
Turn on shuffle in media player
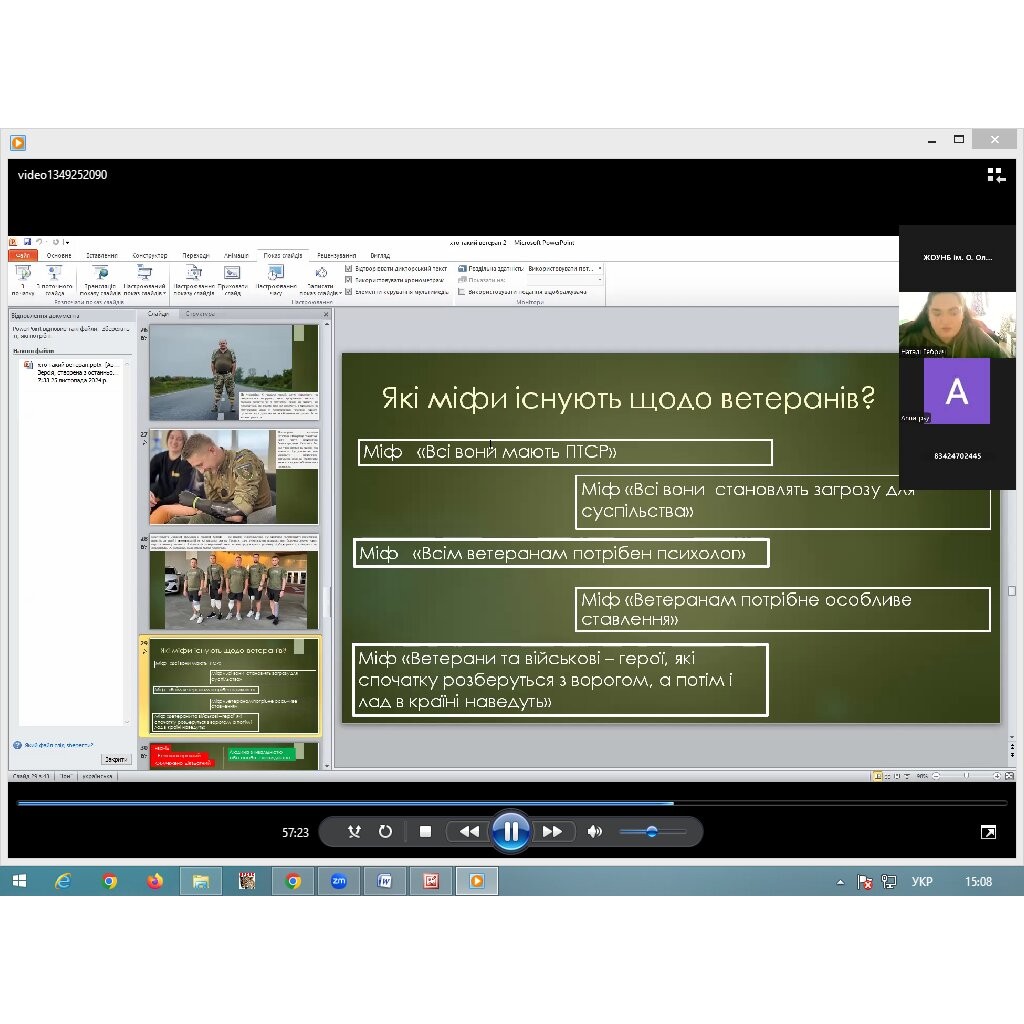point(354,831)
